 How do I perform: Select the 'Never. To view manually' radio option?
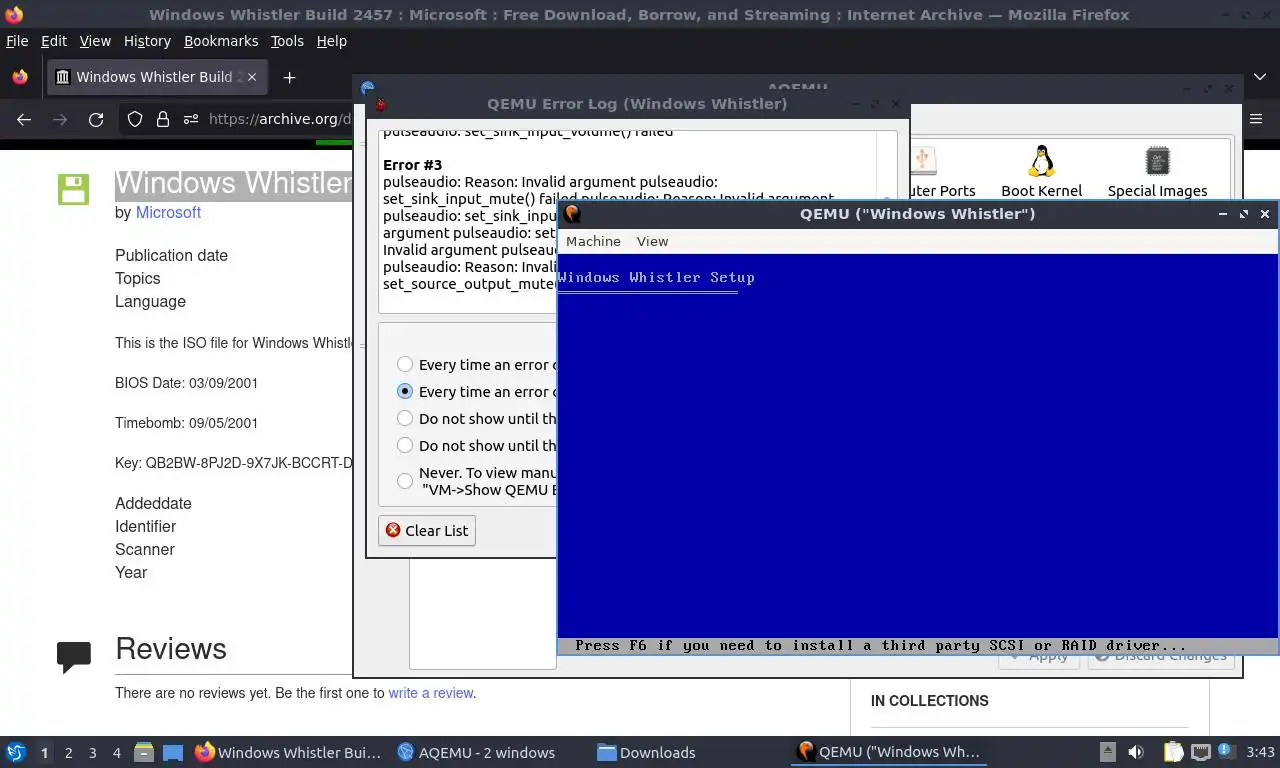coord(405,481)
